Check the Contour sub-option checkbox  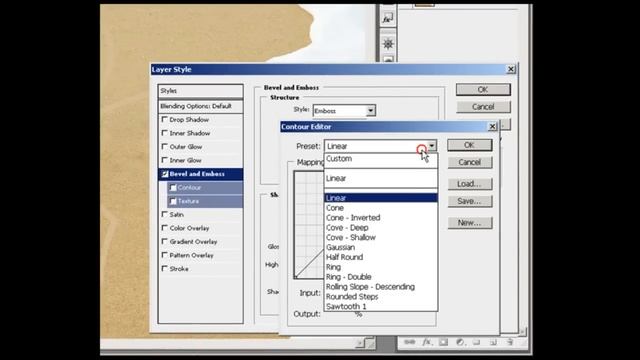coord(173,187)
